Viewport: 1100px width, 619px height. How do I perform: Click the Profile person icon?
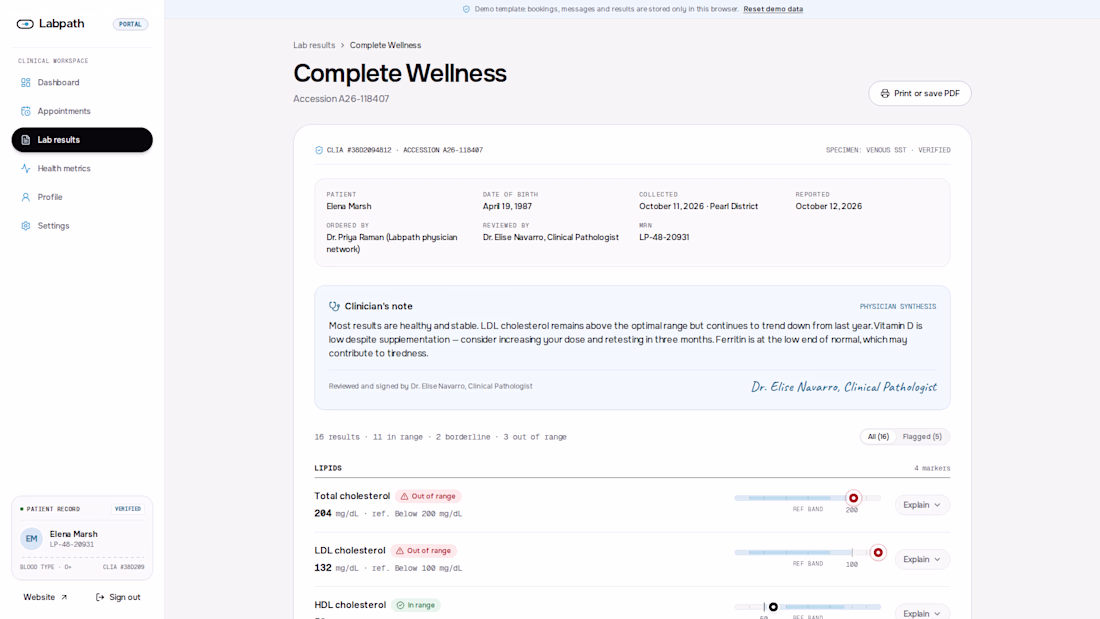click(26, 197)
